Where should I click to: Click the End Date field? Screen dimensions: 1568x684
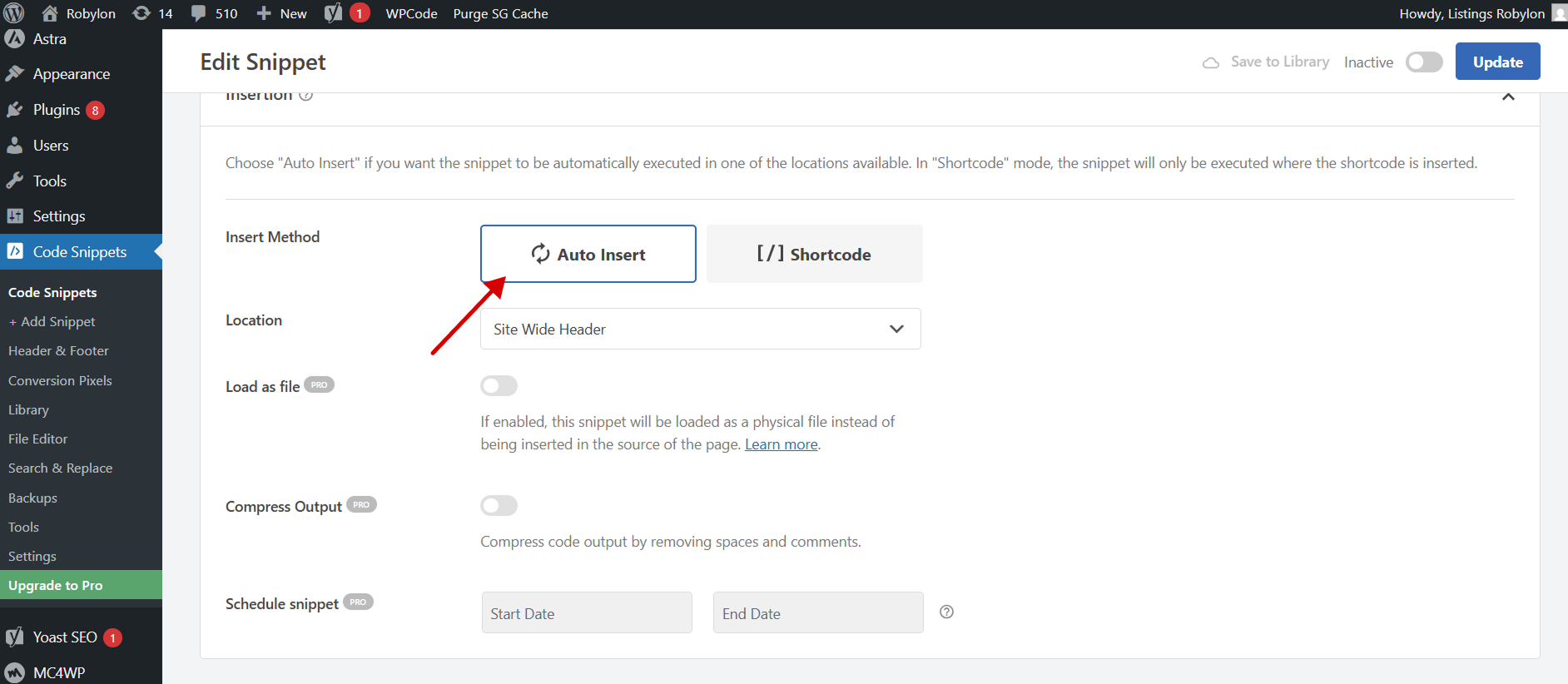click(818, 613)
